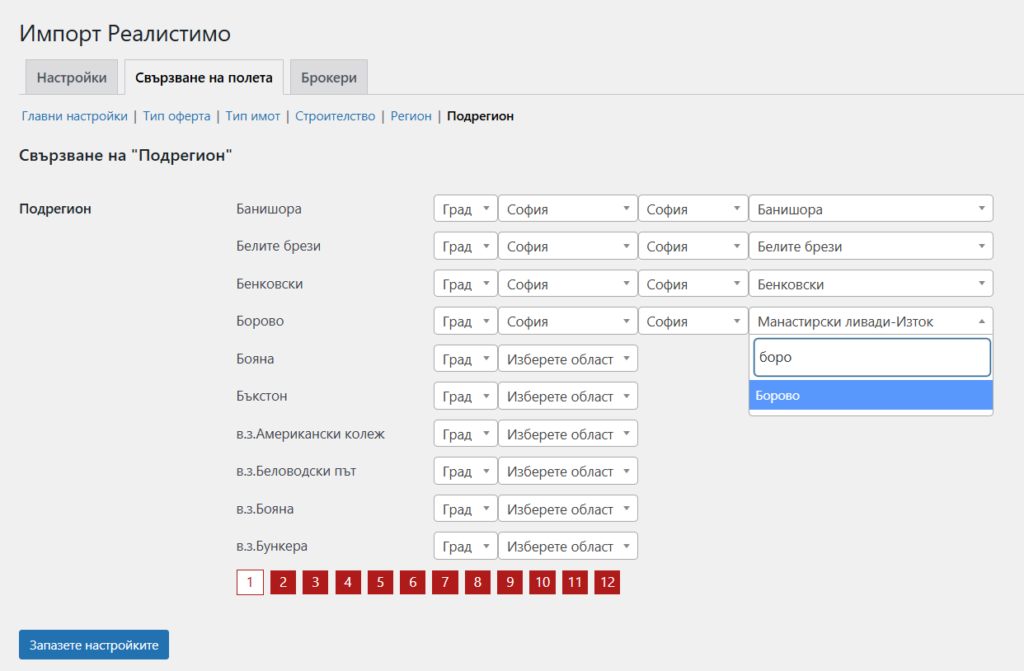The height and width of the screenshot is (671, 1024).
Task: Open the Главни настройки link
Action: point(75,116)
